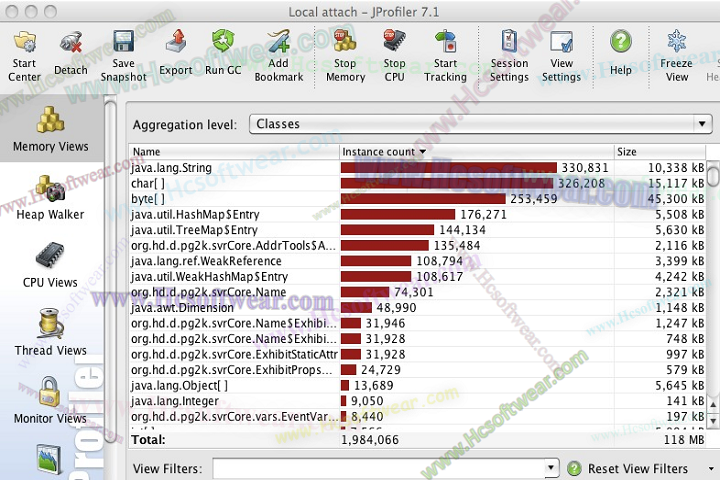The height and width of the screenshot is (480, 720).
Task: Select the java.lang.Object[ ] row
Action: click(417, 385)
